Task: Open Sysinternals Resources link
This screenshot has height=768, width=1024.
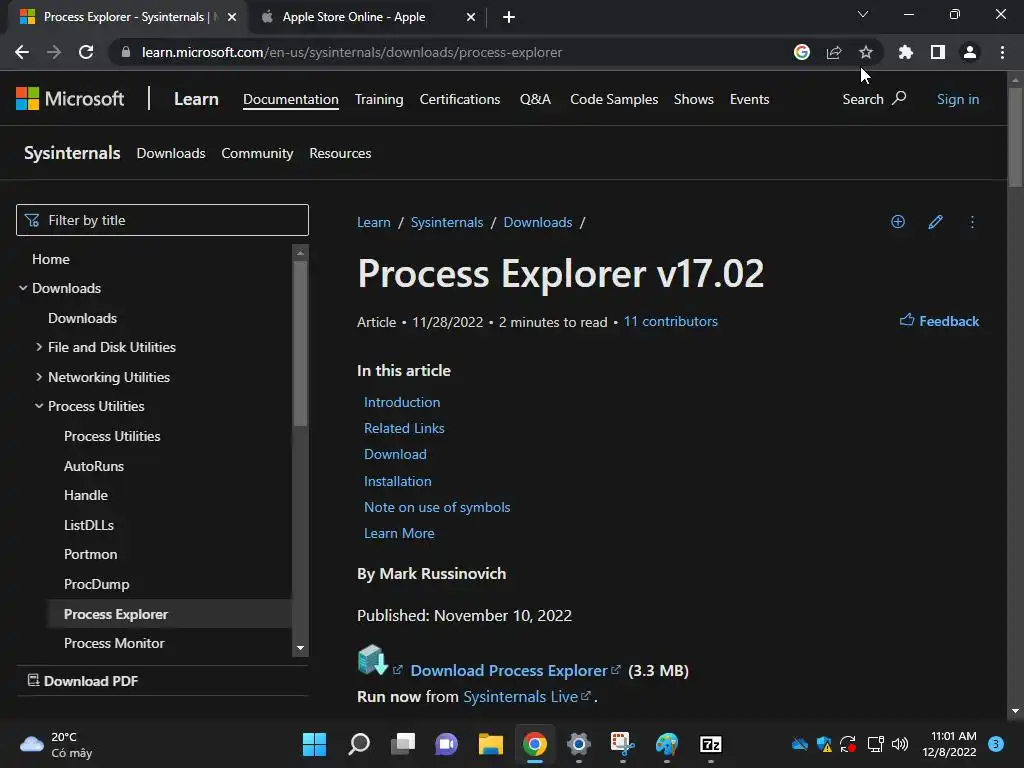Action: click(340, 153)
